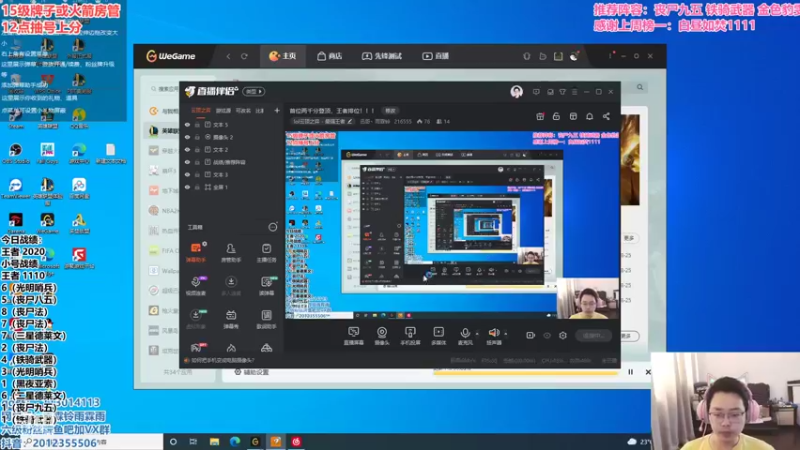800x450 pixels.
Task: Open the 房管助手 tool
Action: (x=231, y=253)
